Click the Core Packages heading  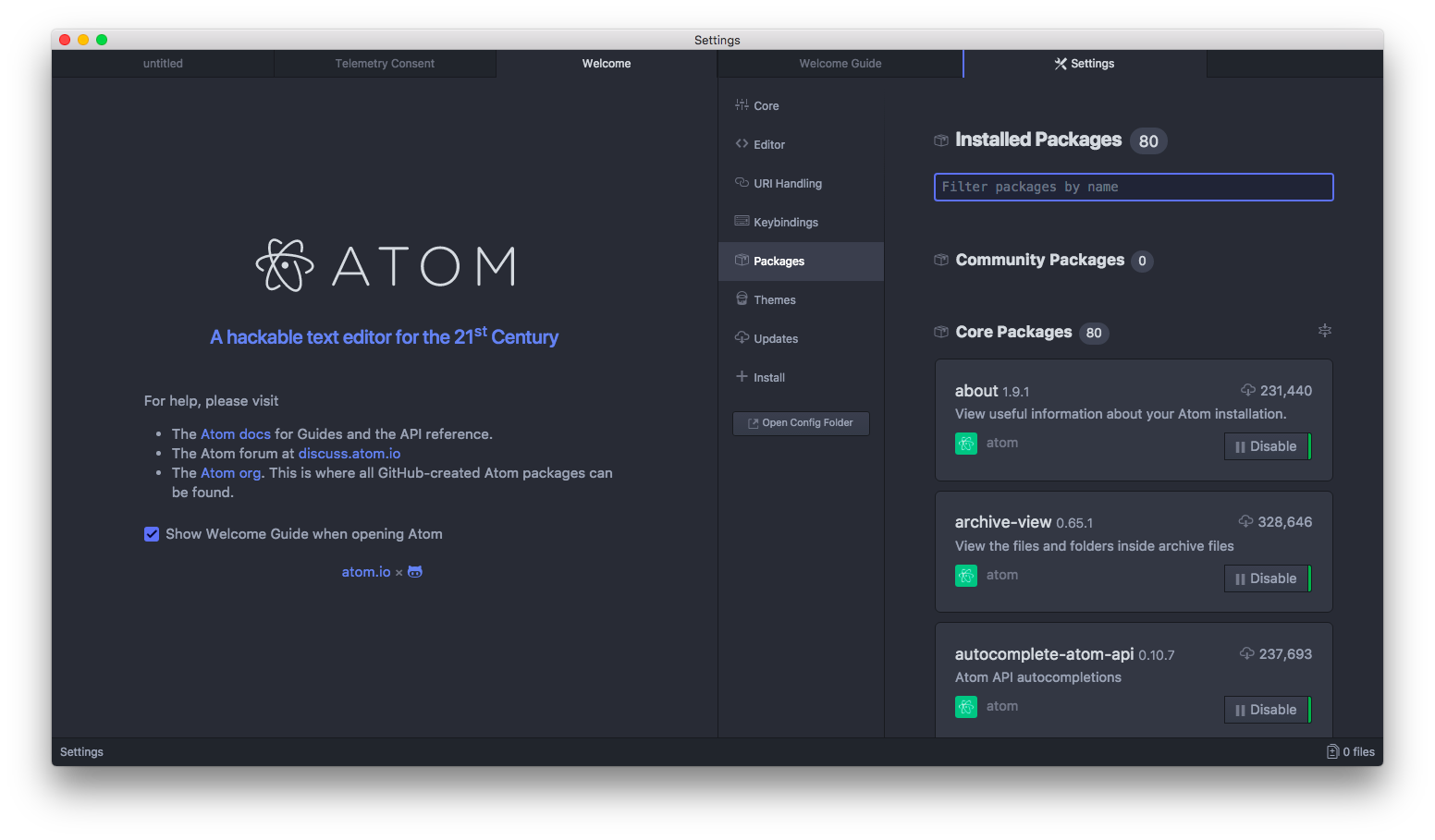(x=1013, y=332)
